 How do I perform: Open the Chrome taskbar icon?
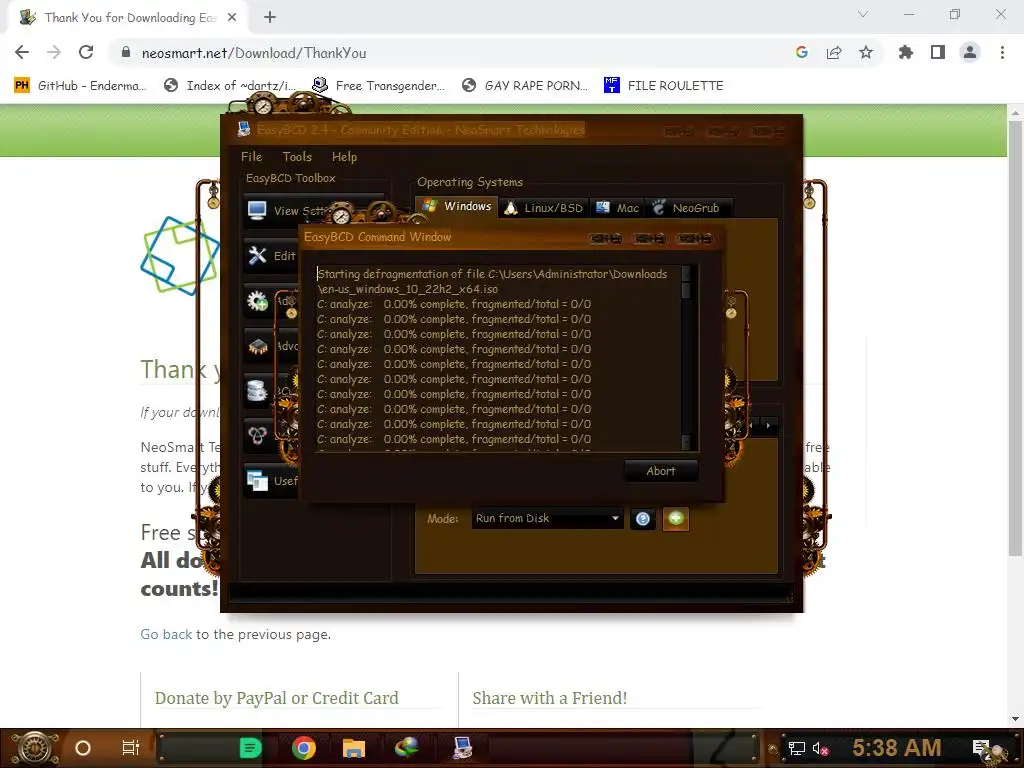point(304,748)
